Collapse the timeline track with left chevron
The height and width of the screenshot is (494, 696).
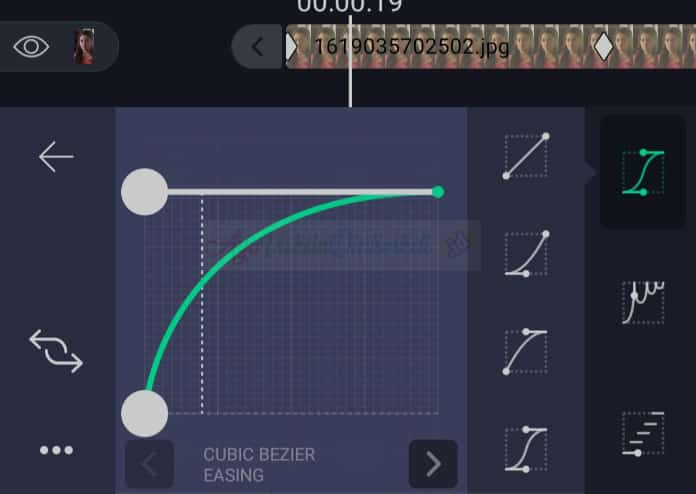point(257,47)
